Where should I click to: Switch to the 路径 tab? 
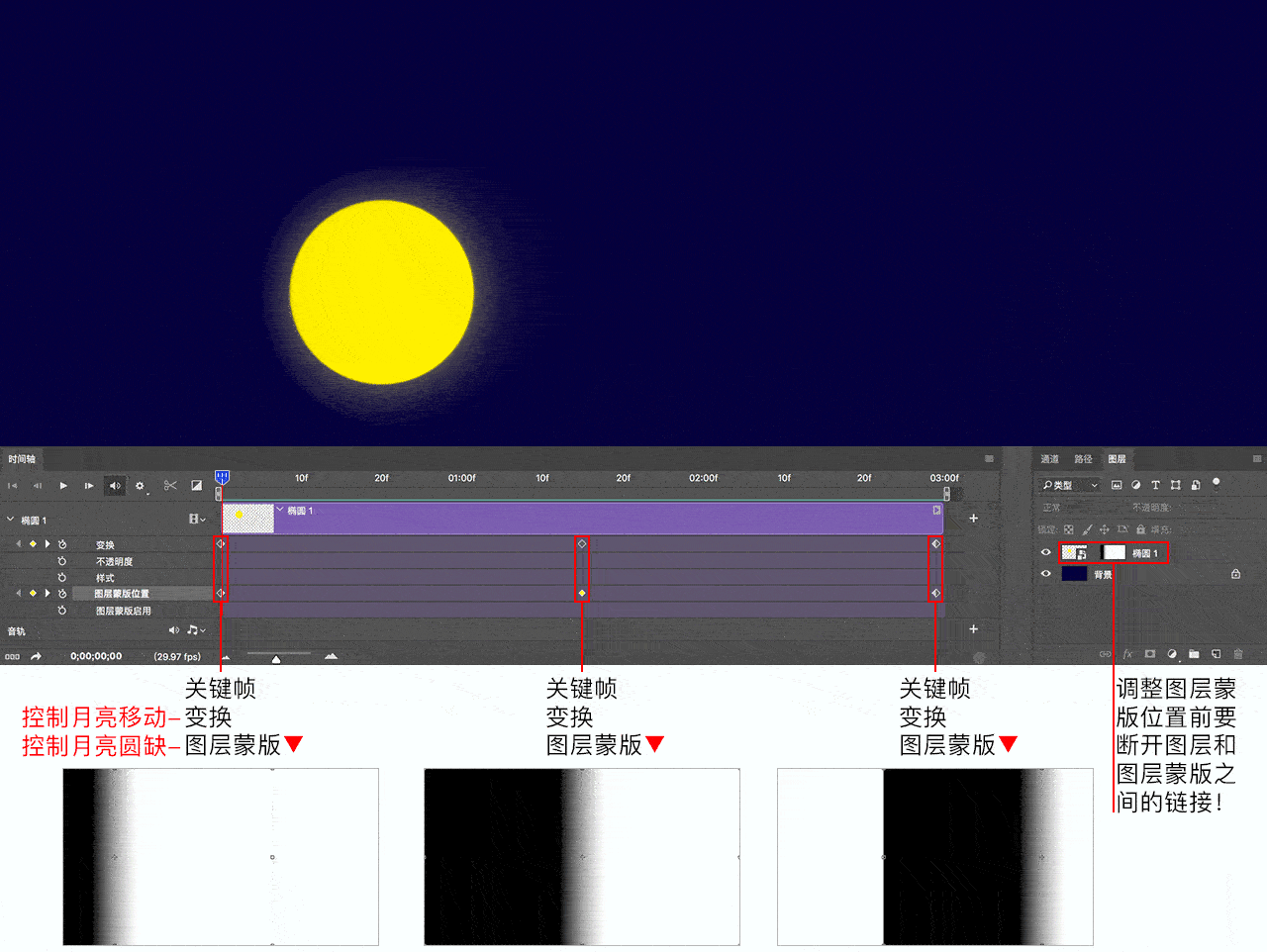(1083, 459)
